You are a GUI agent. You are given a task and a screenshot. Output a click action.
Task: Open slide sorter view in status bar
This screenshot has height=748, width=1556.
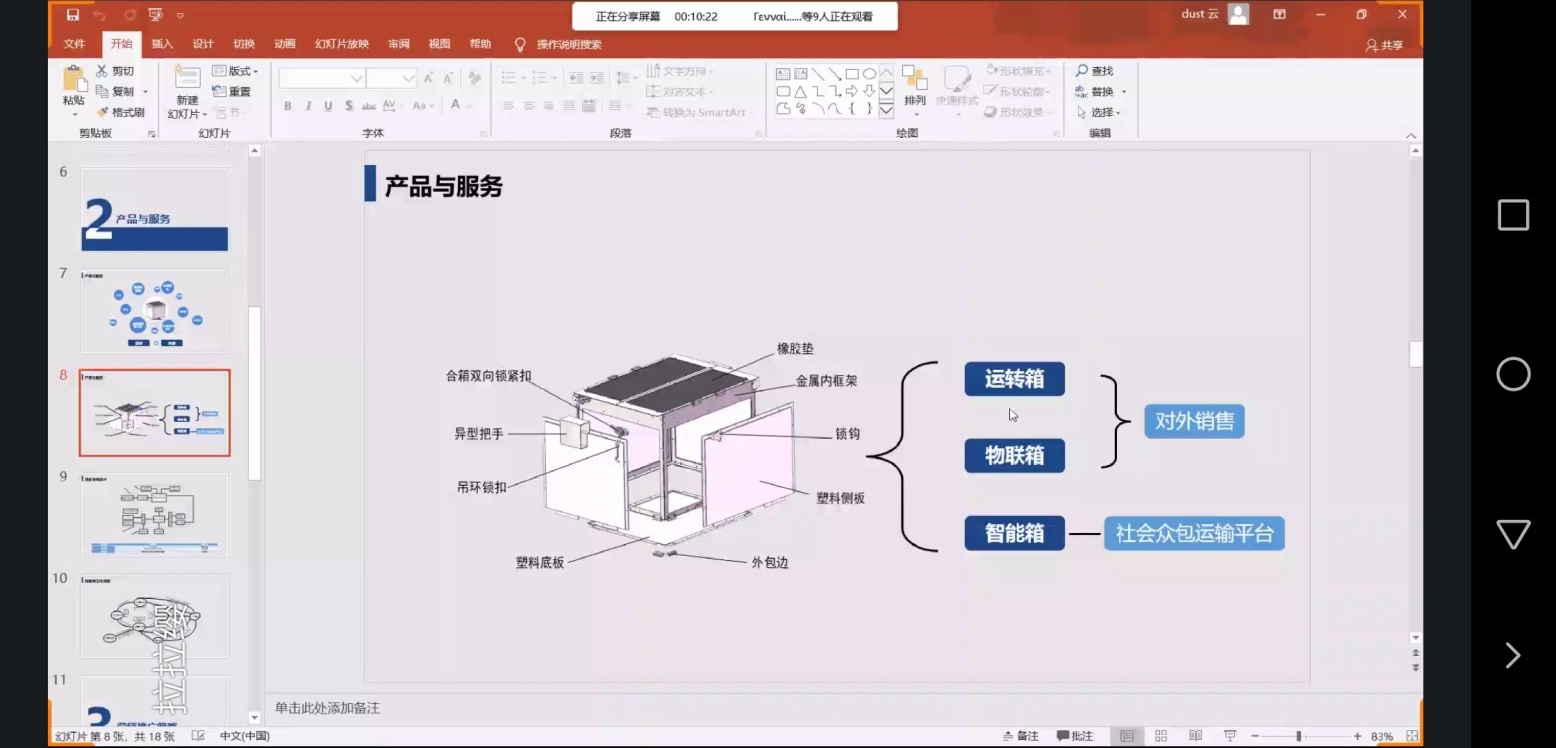tap(1161, 736)
